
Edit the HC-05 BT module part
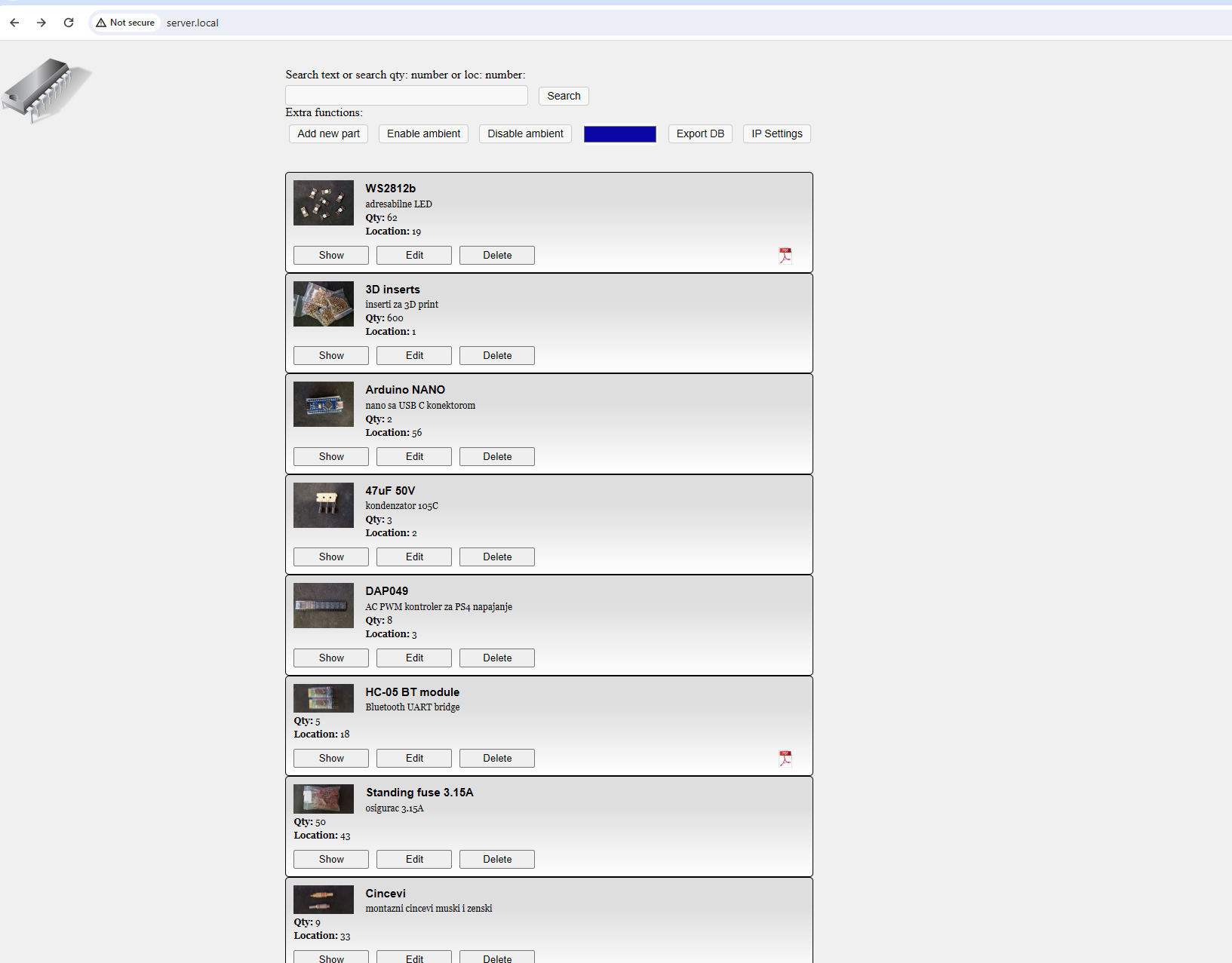coord(414,758)
